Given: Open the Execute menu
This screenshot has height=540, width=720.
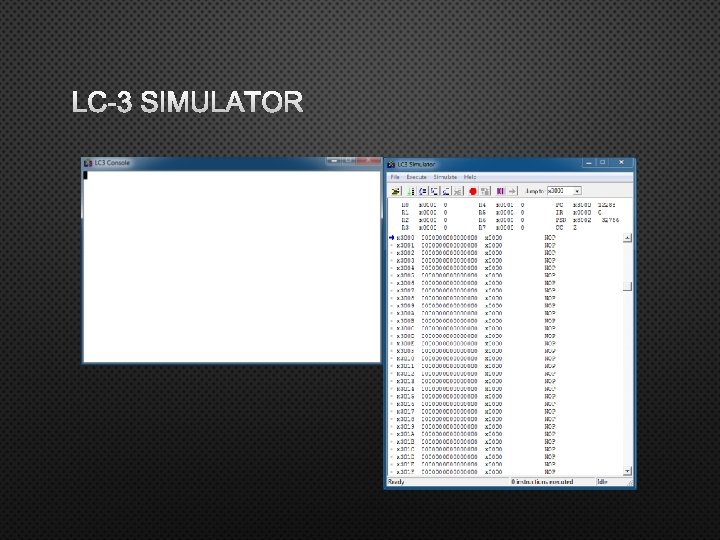Looking at the screenshot, I should [416, 177].
